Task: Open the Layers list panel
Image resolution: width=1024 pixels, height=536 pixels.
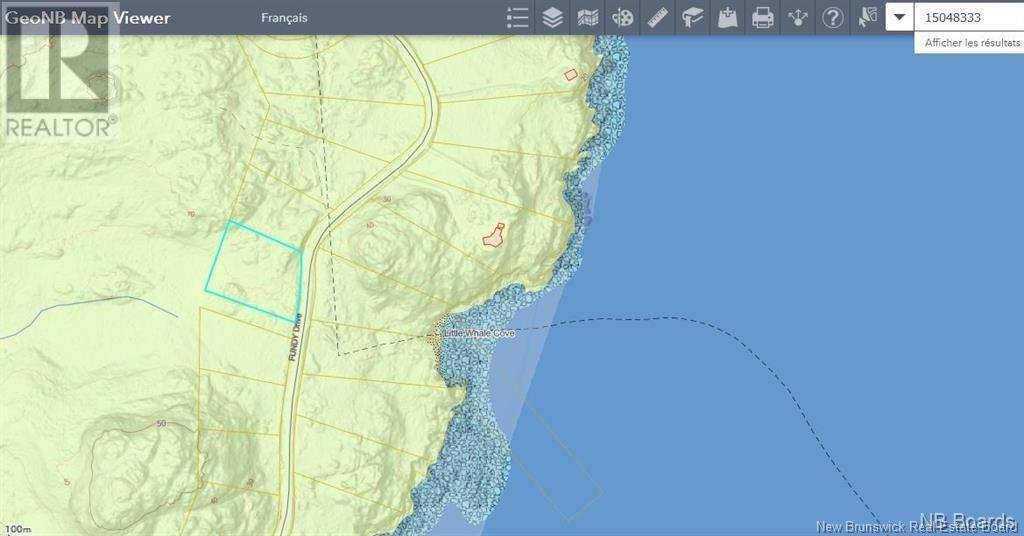Action: [552, 18]
